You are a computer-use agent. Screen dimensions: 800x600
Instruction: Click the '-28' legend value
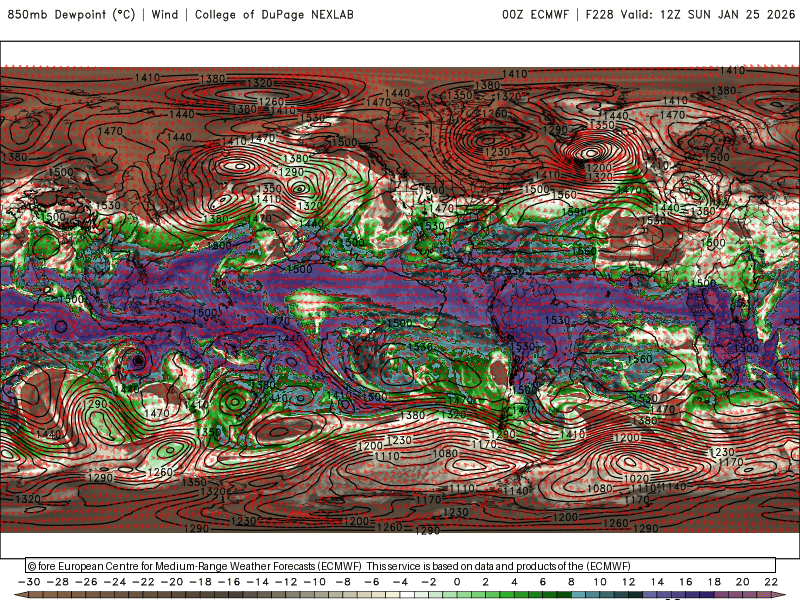point(57,582)
